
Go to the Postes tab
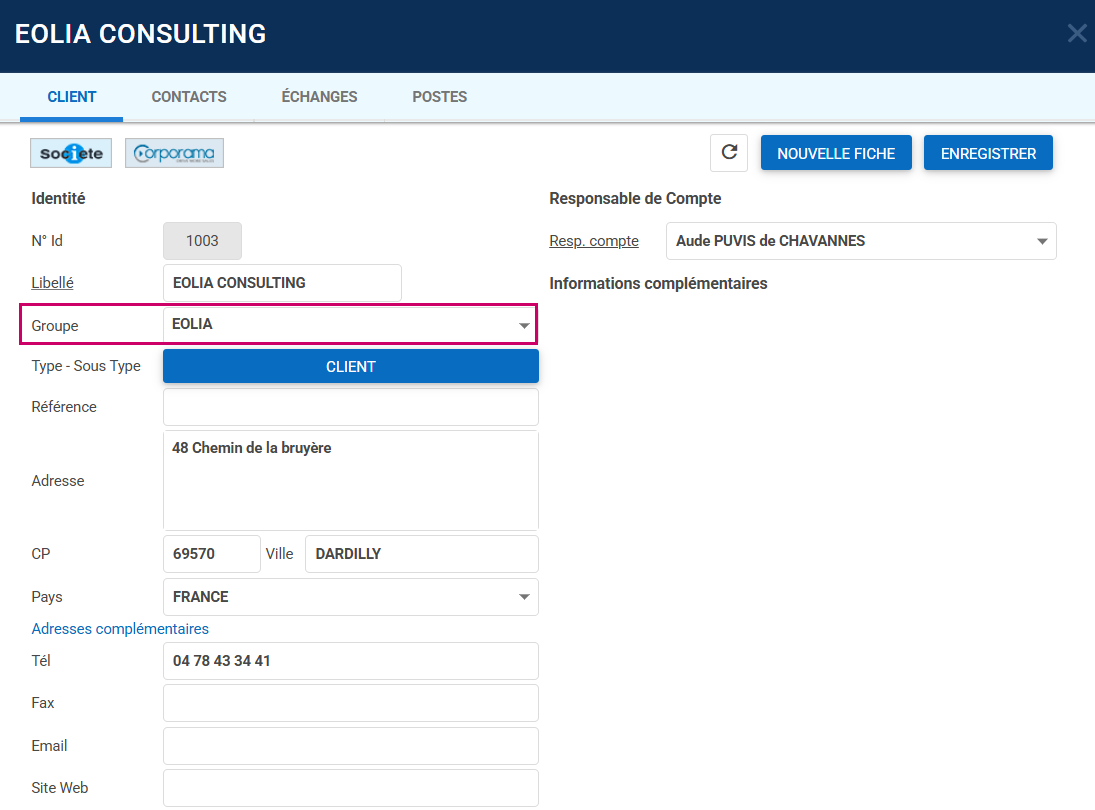[x=439, y=97]
